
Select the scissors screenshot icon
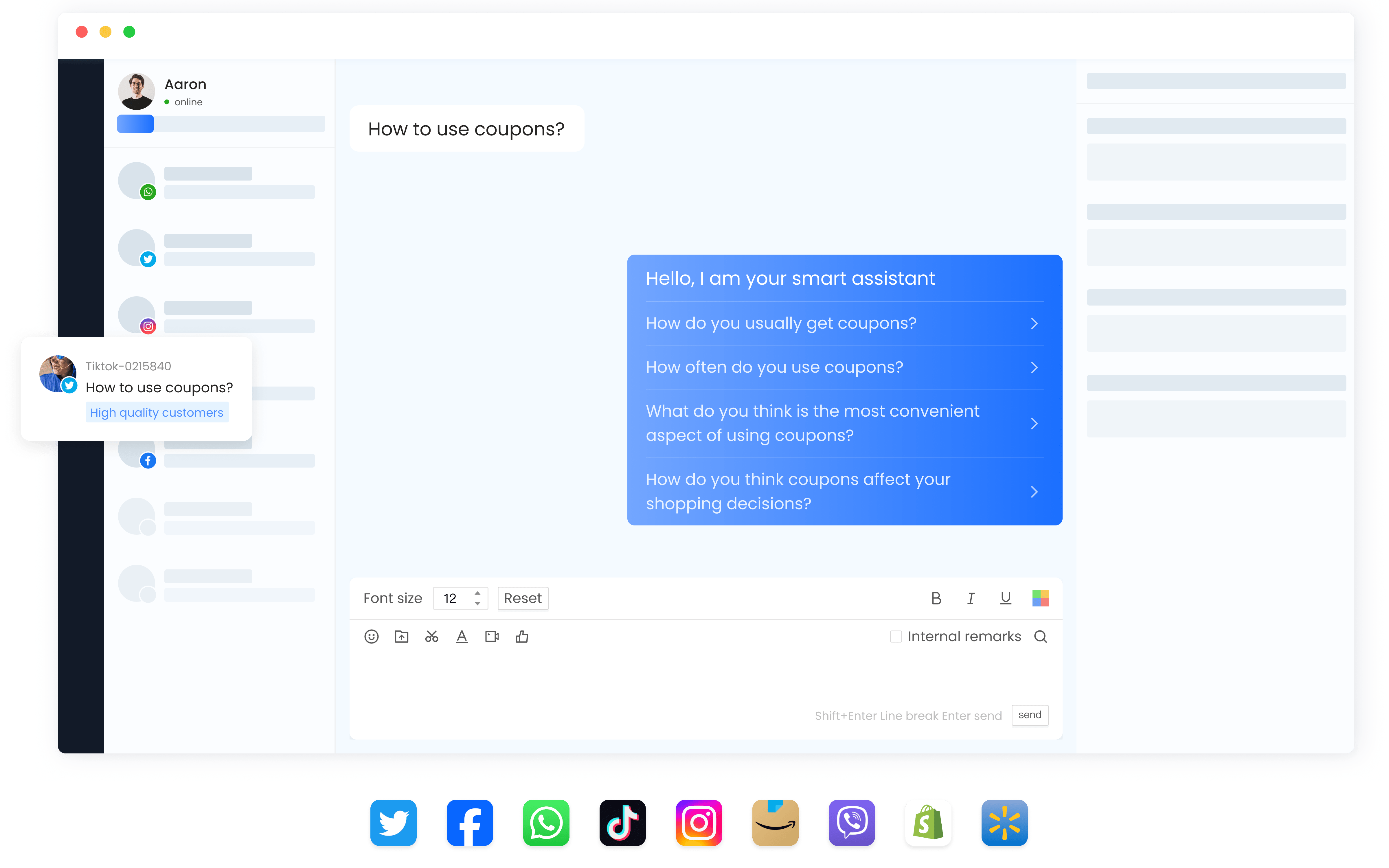[x=432, y=636]
